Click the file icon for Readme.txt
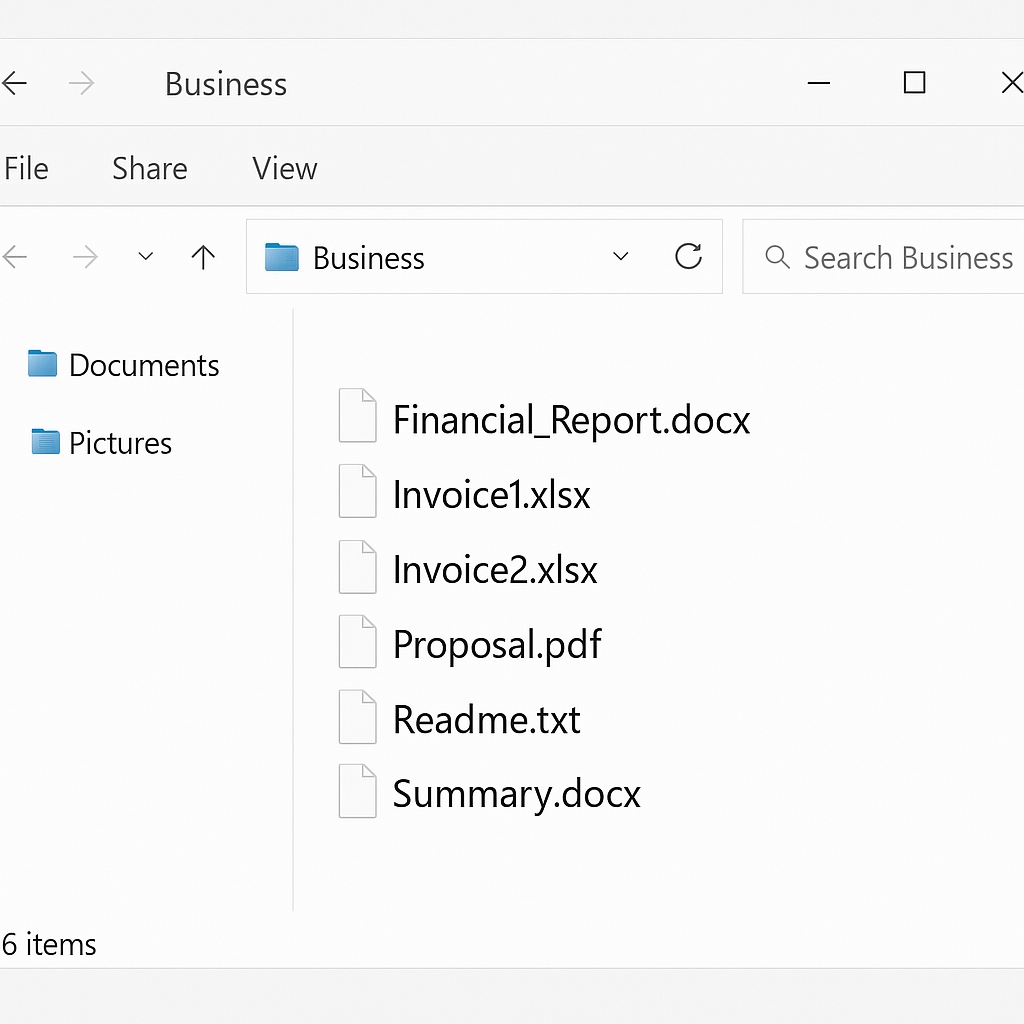The width and height of the screenshot is (1024, 1024). coord(357,717)
